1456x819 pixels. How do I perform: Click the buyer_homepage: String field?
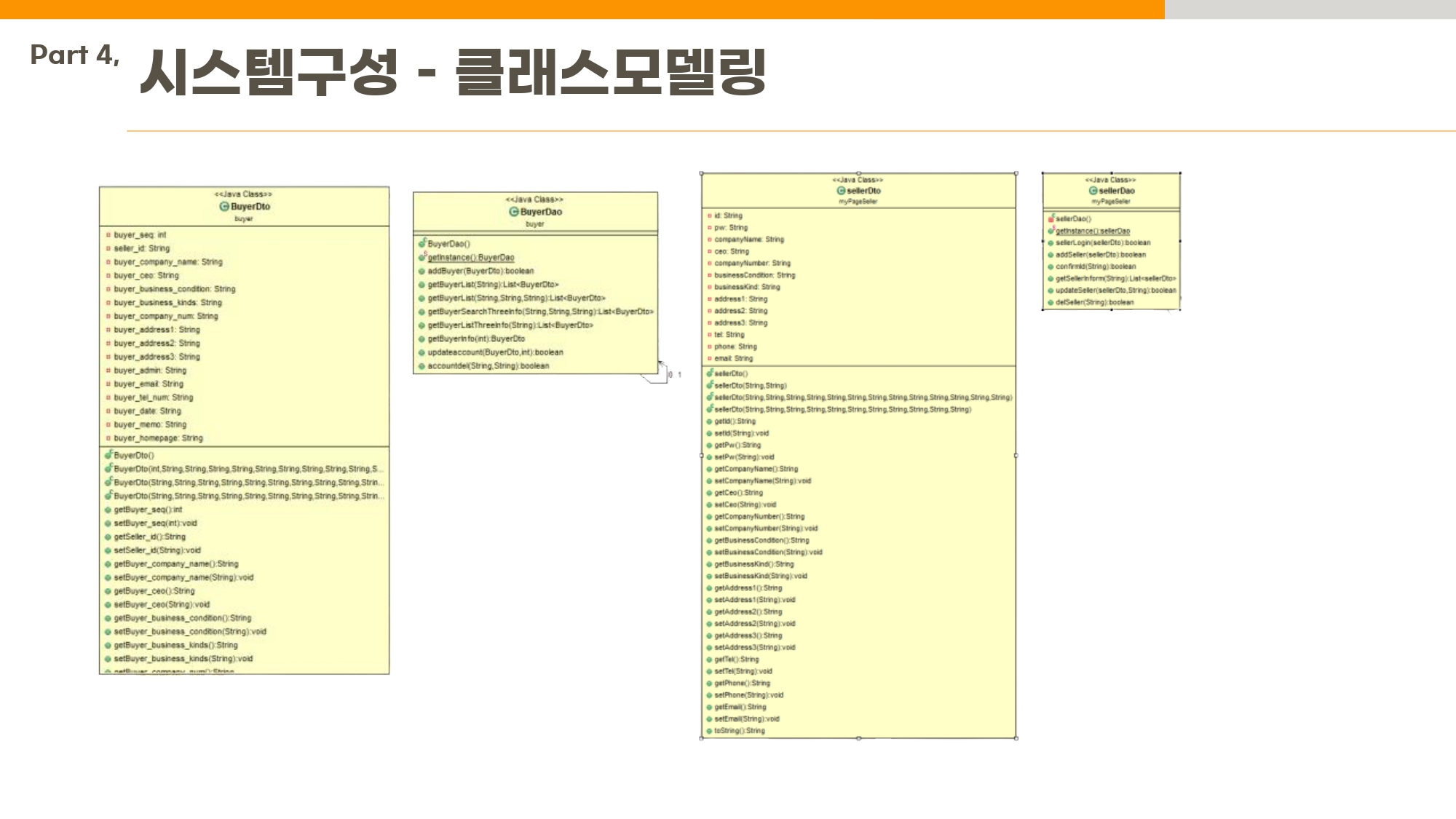point(158,438)
